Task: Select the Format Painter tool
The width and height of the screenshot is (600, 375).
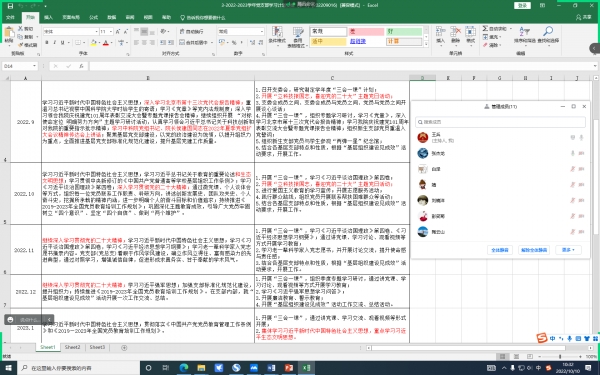Action: coord(28,45)
